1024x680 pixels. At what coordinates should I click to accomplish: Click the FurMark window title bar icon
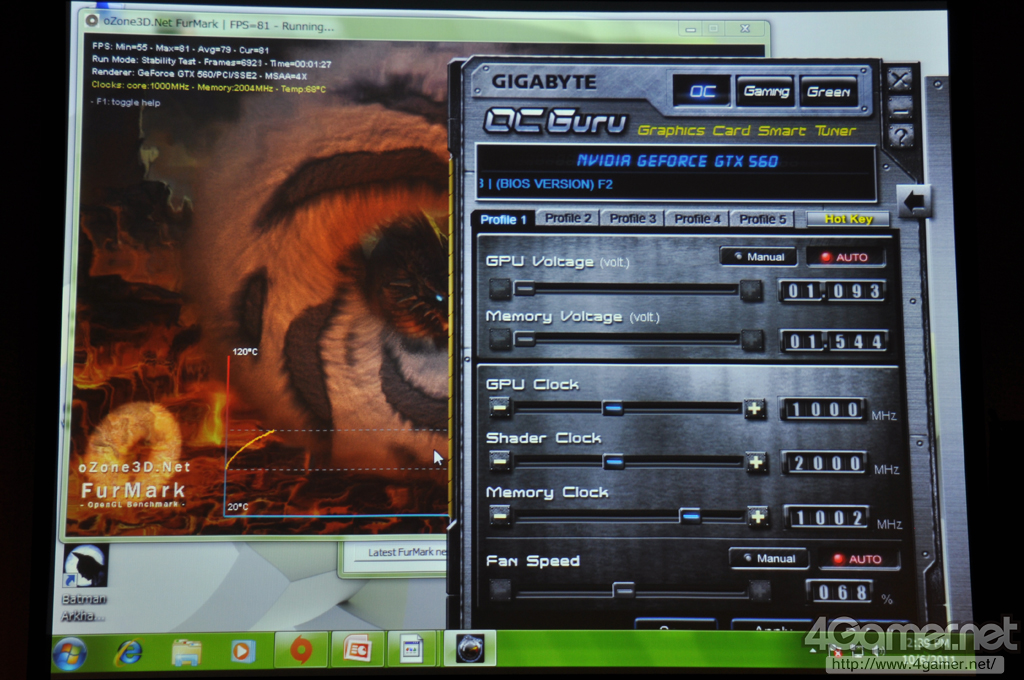point(93,21)
